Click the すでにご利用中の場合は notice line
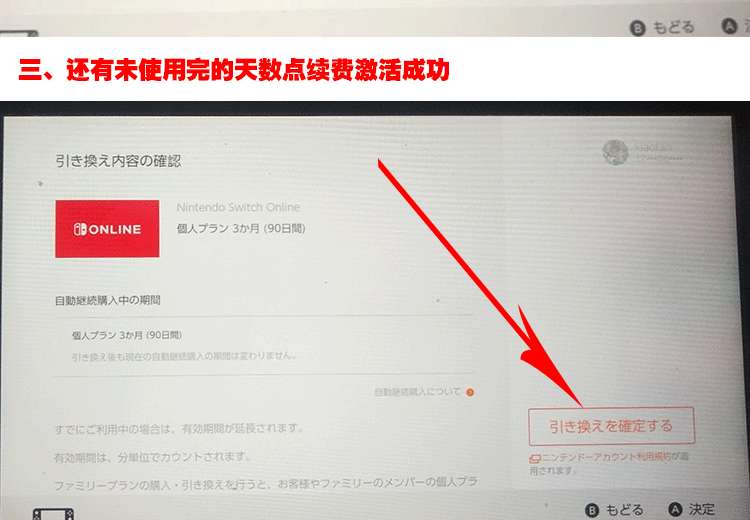Viewport: 750px width, 520px height. point(179,429)
